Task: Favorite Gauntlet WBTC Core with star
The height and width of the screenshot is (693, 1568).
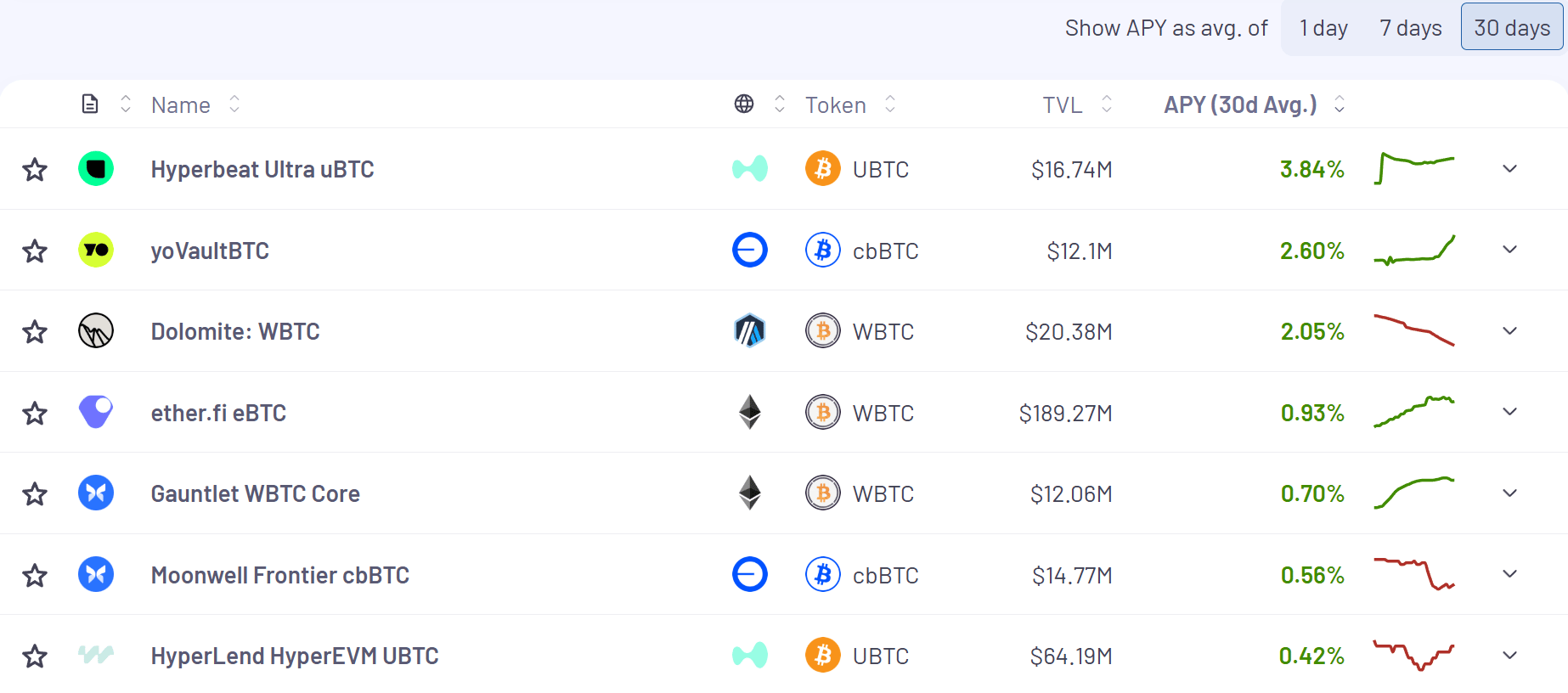Action: [35, 493]
